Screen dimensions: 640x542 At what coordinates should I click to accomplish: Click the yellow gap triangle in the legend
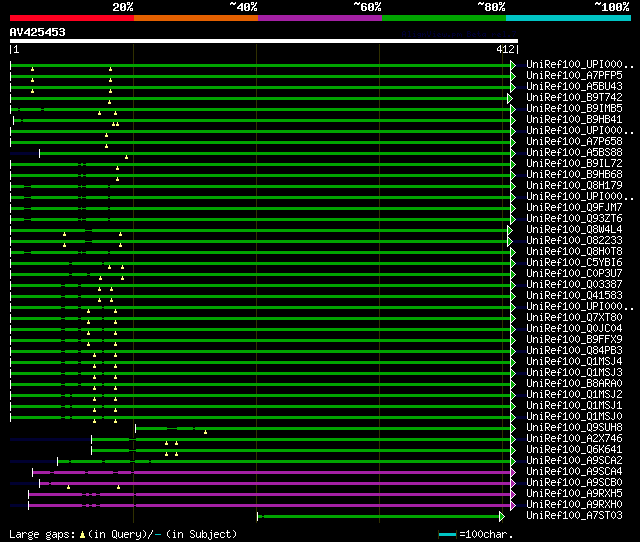pyautogui.click(x=82, y=534)
